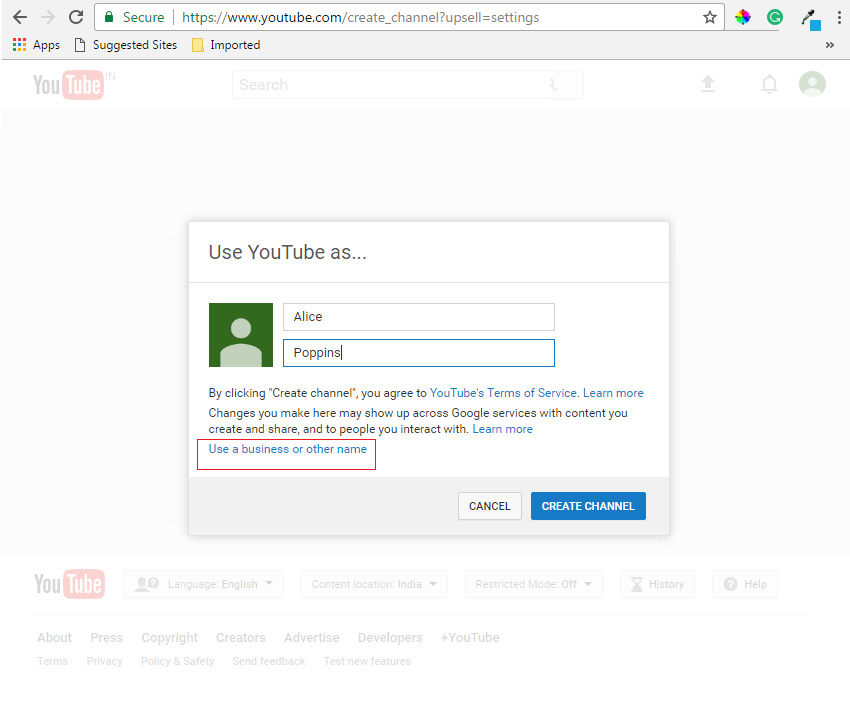Open the green Grammarly extension icon
The width and height of the screenshot is (850, 706).
tap(775, 17)
